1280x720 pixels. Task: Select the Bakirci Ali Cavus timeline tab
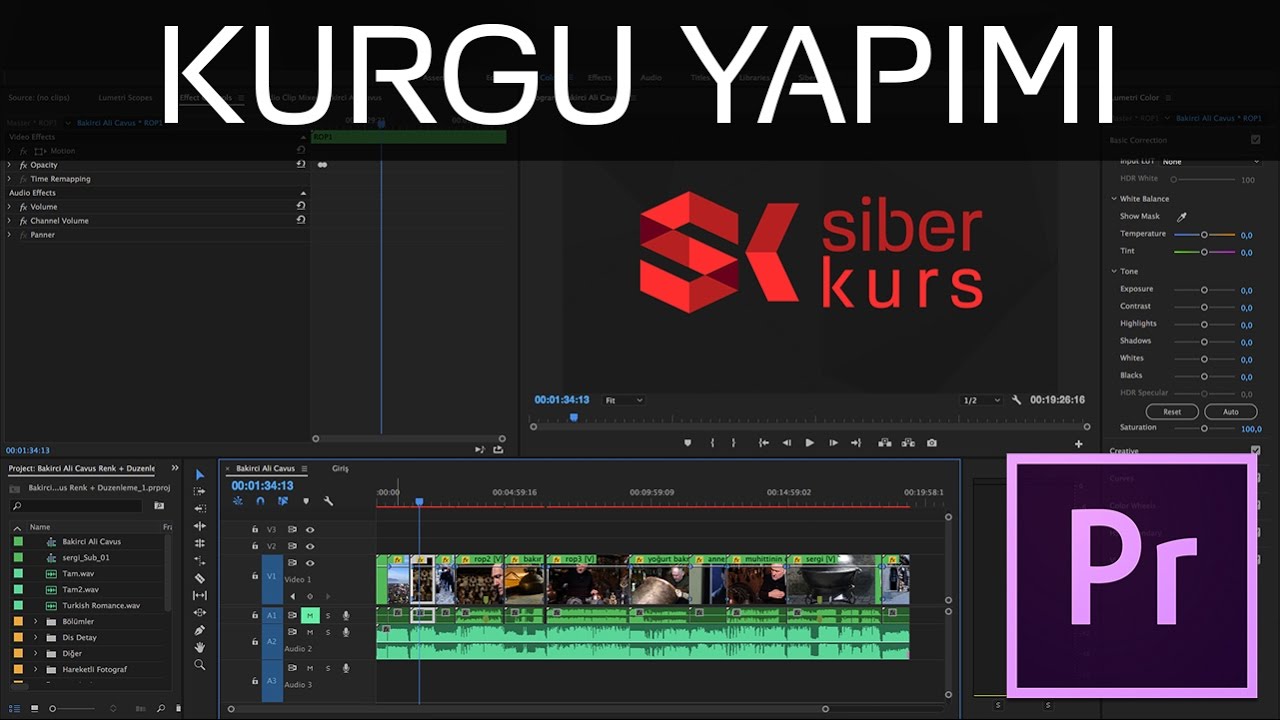(x=265, y=468)
